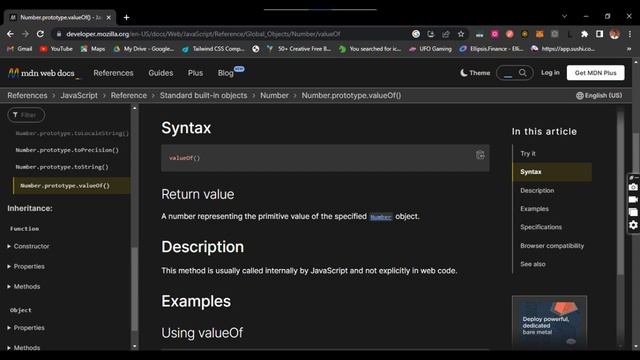Viewport: 640px width, 360px height.
Task: Open the Blog nav item
Action: (226, 73)
